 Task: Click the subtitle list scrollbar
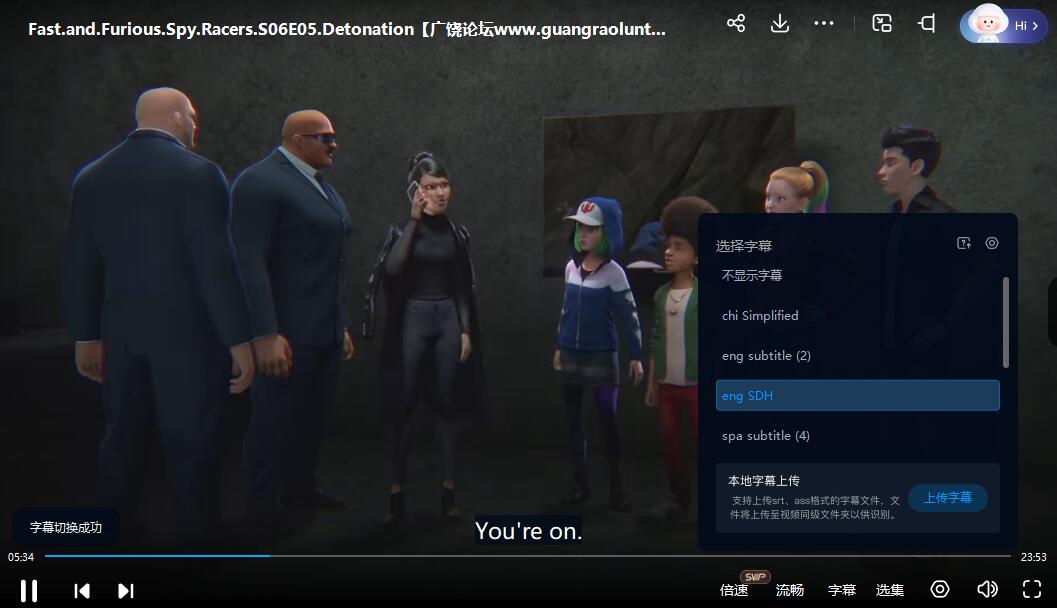click(1006, 322)
